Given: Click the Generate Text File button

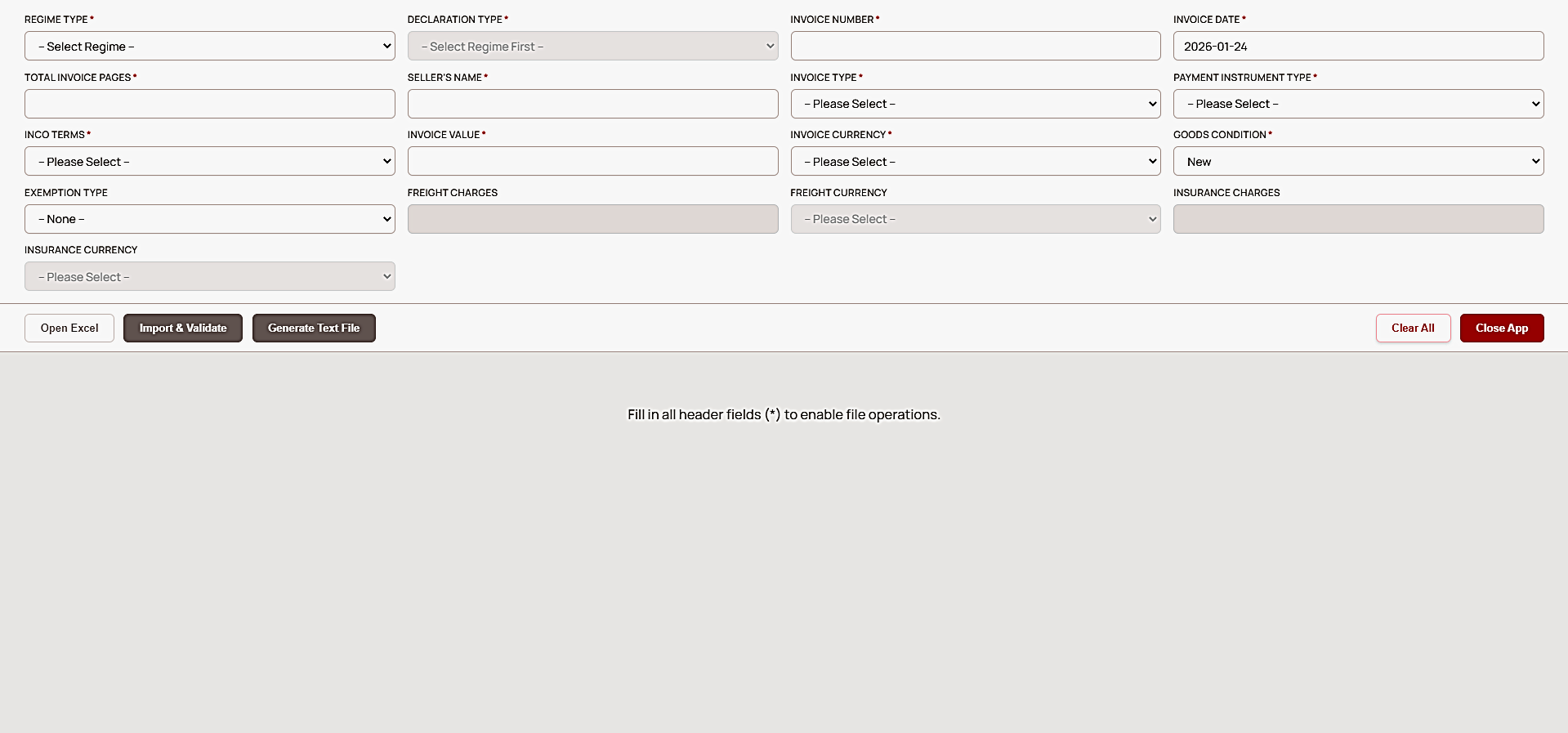Looking at the screenshot, I should pos(314,328).
